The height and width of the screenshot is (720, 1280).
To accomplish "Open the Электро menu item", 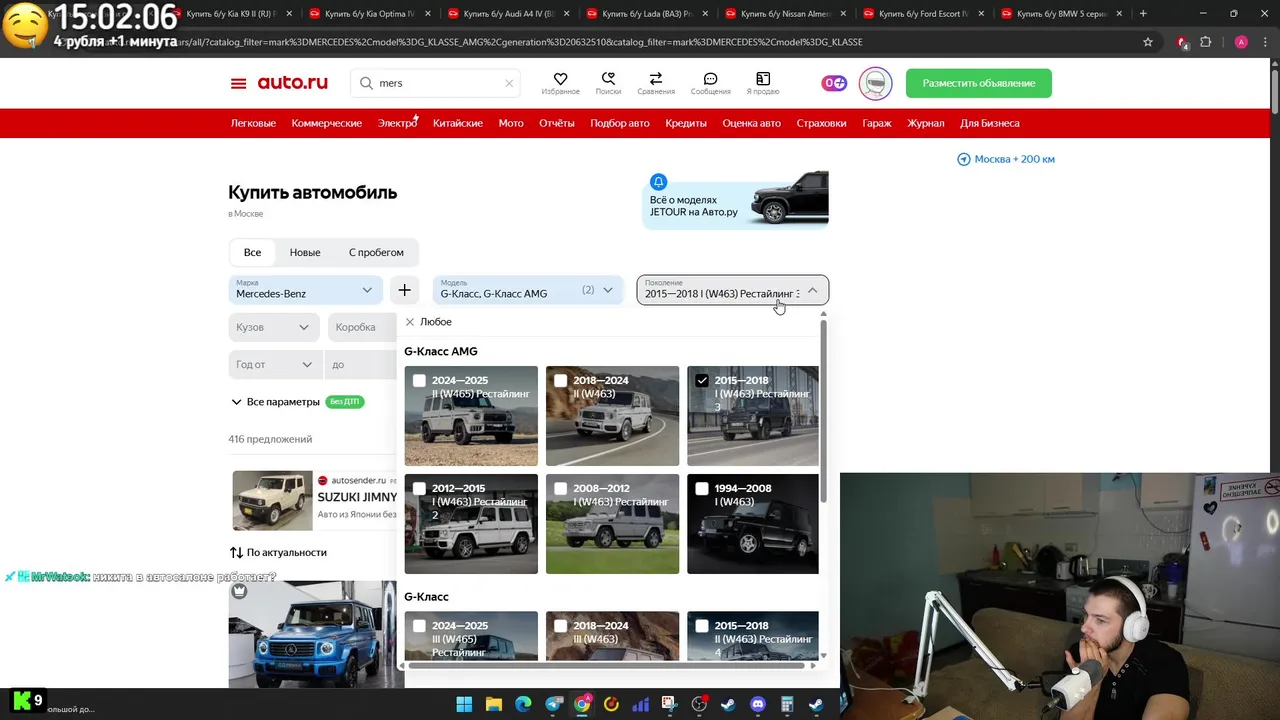I will pos(397,123).
